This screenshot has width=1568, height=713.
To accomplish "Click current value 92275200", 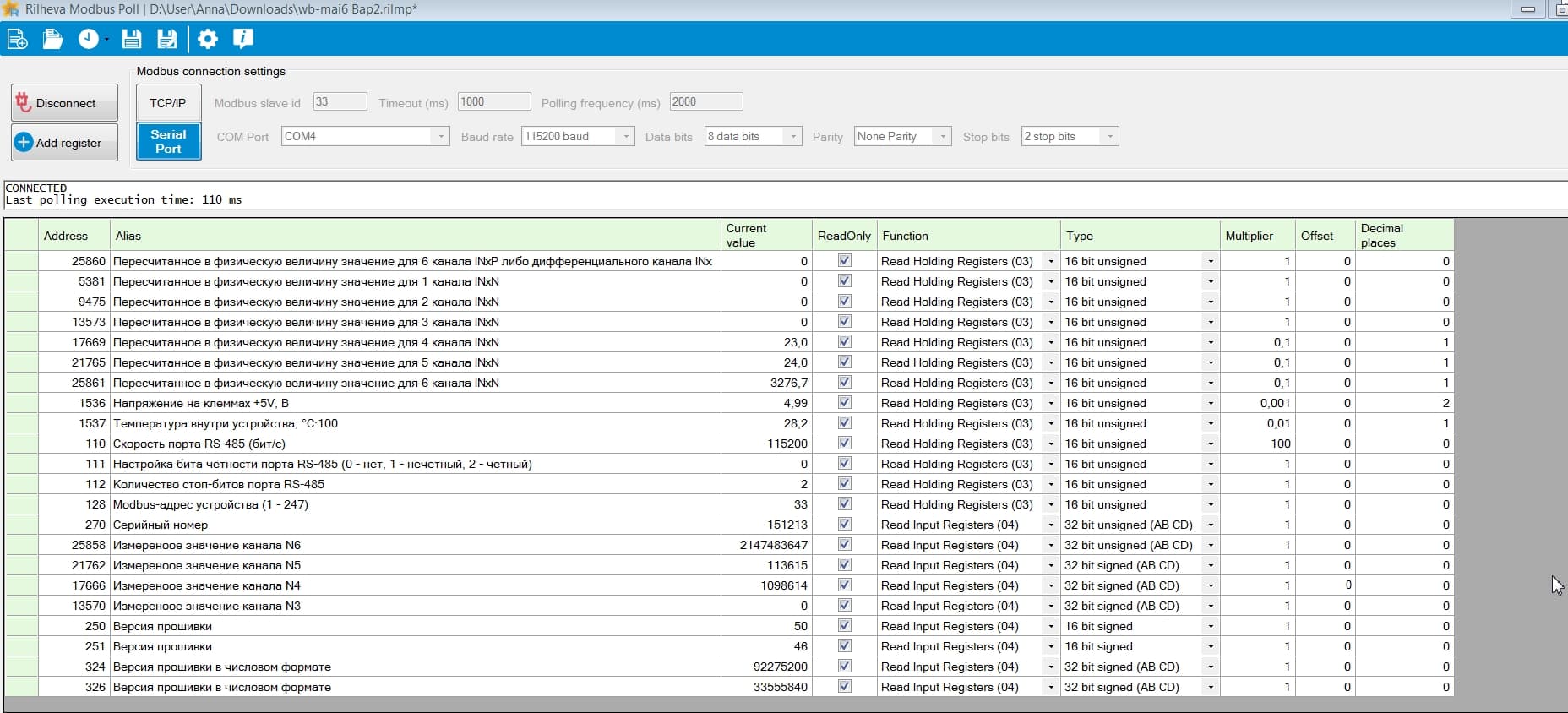I will 766,667.
